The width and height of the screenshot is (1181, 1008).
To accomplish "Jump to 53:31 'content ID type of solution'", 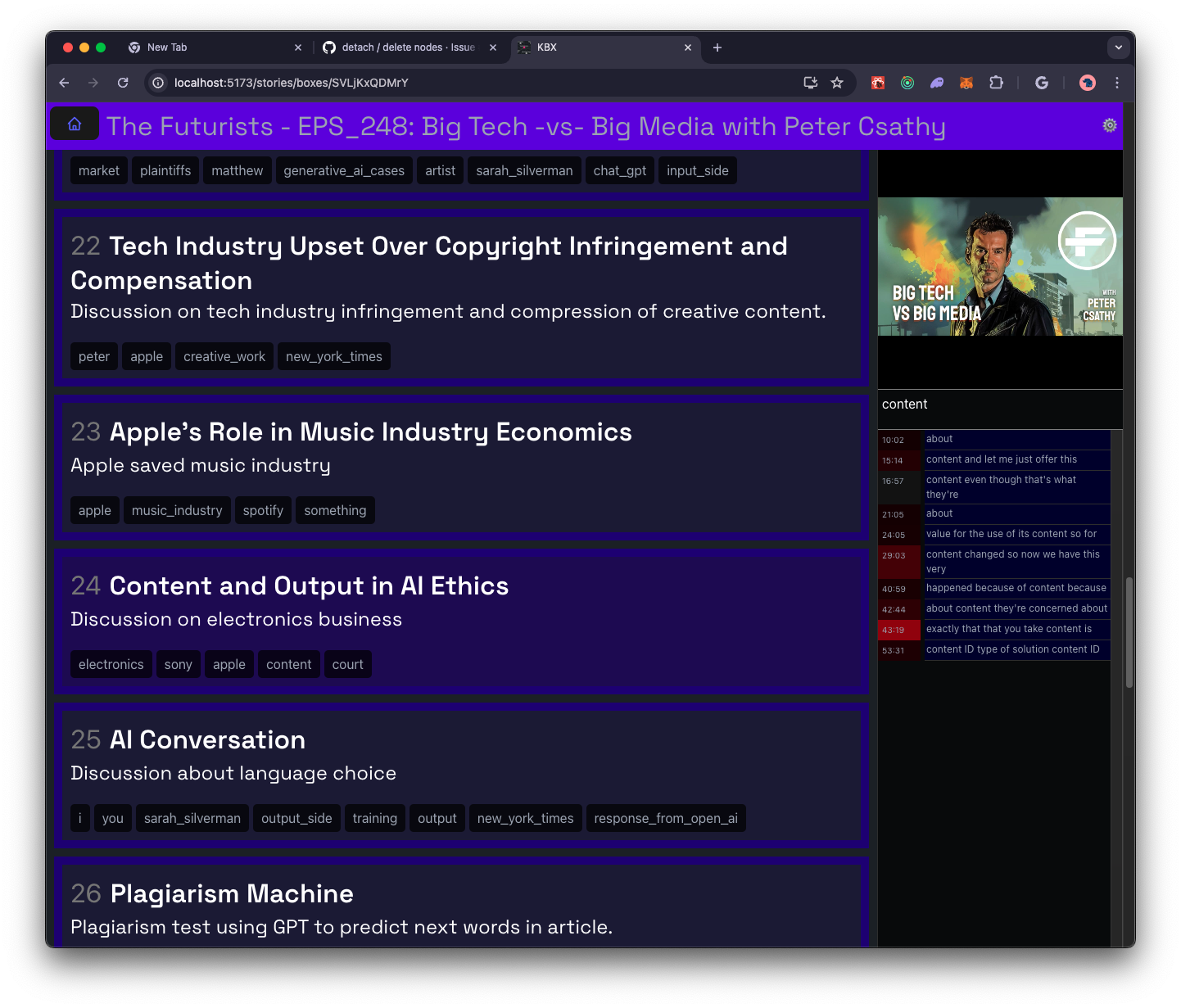I will 994,650.
